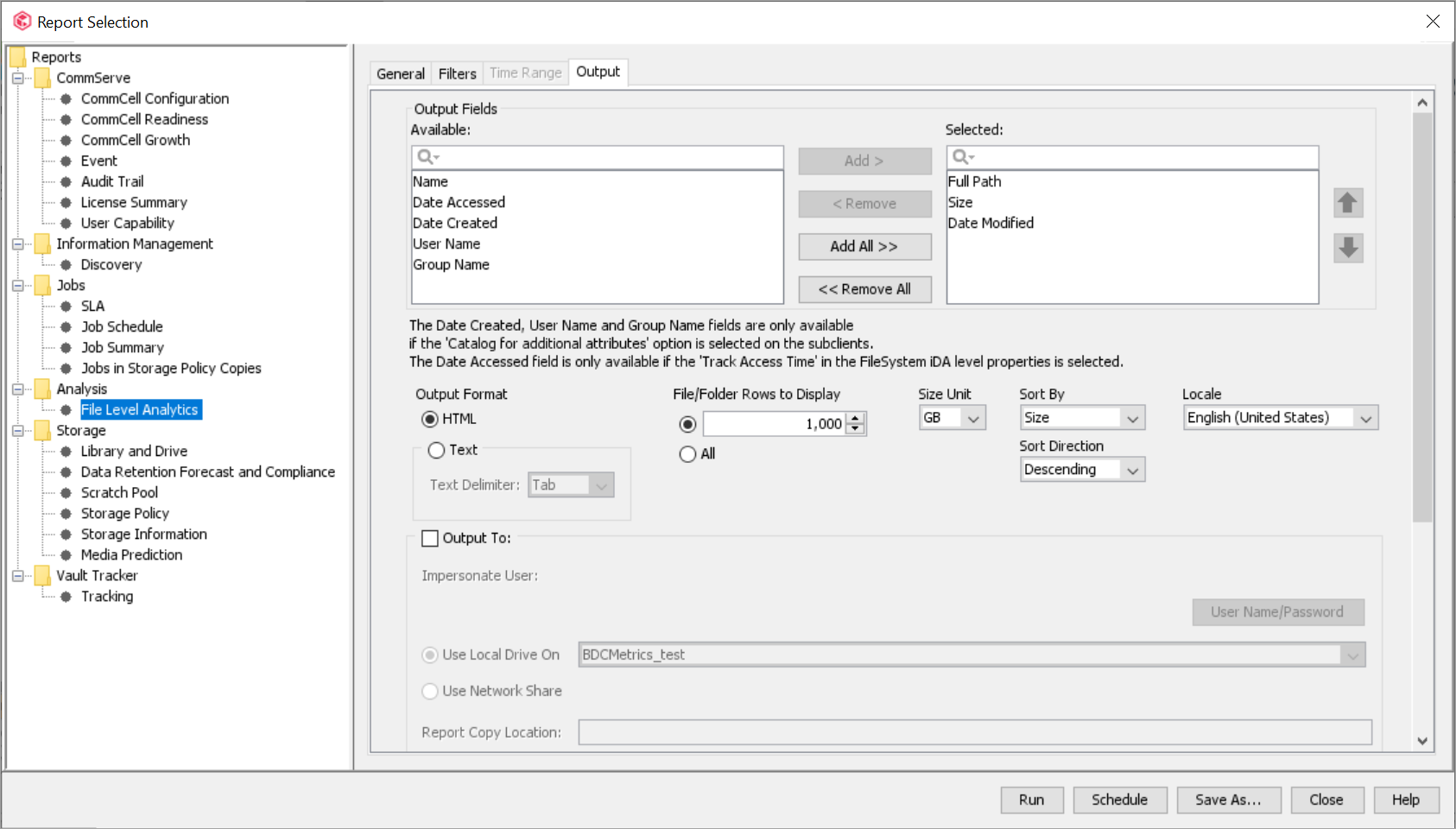Choose the All rows radio button
The image size is (1456, 829).
tap(687, 453)
